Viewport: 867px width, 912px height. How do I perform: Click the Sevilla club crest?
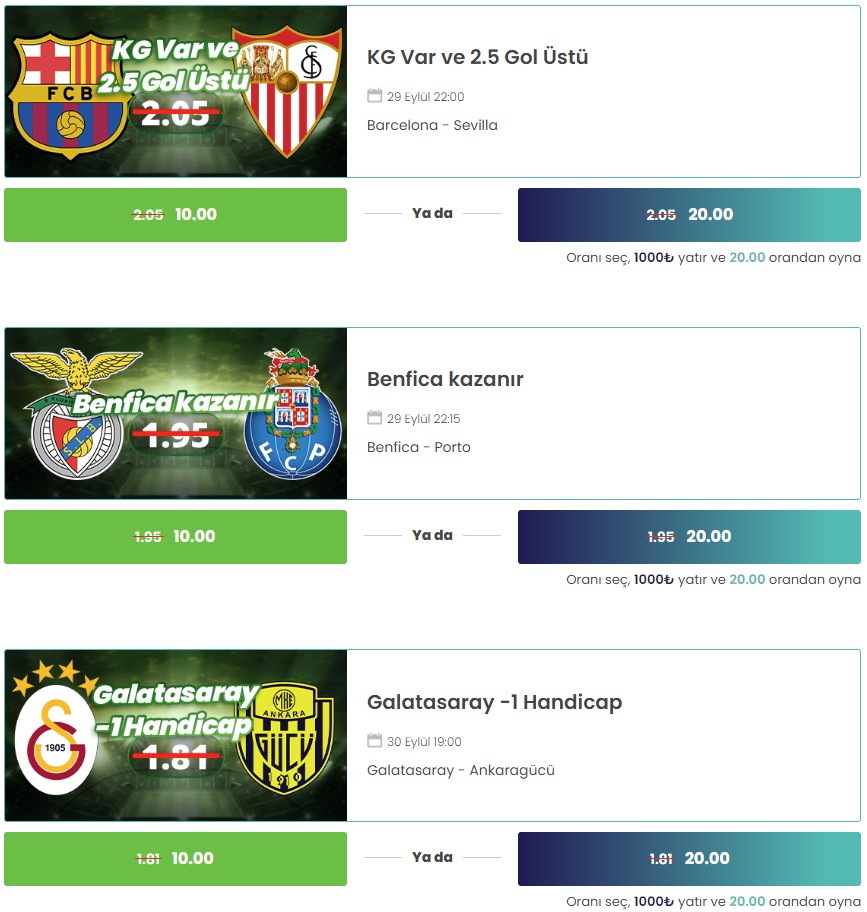point(287,91)
